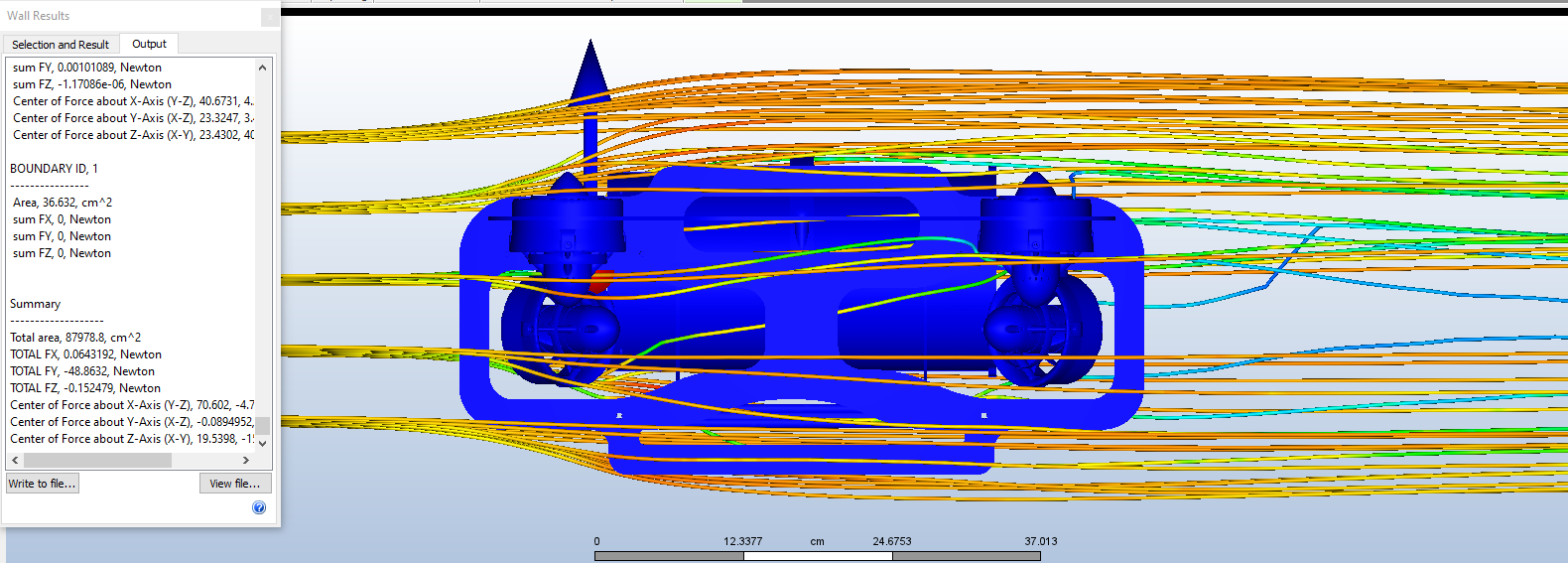Switch to the Output tab
The width and height of the screenshot is (1568, 563).
coord(149,44)
